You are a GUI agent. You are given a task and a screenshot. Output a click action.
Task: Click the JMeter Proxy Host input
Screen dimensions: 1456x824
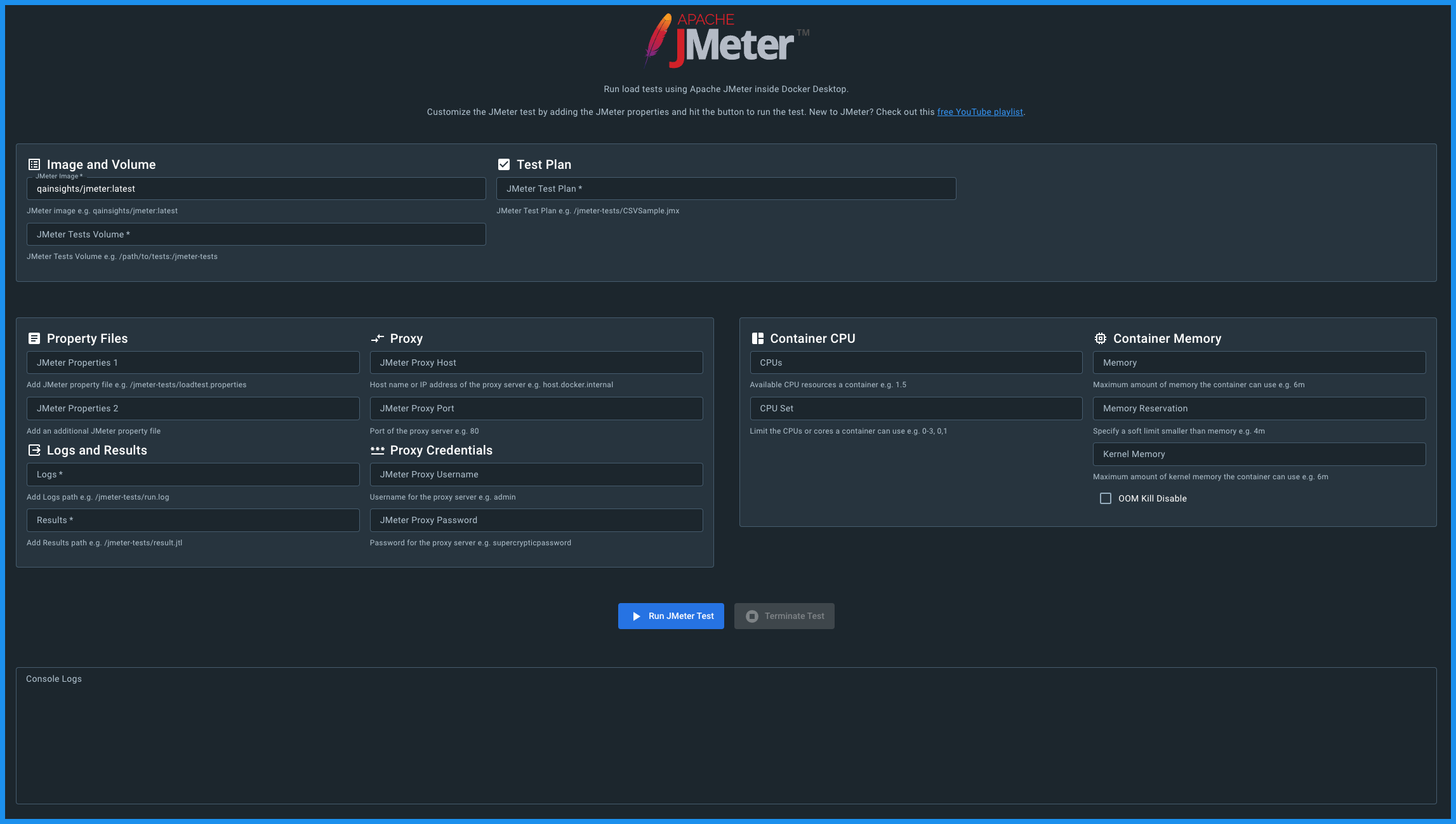pyautogui.click(x=536, y=362)
